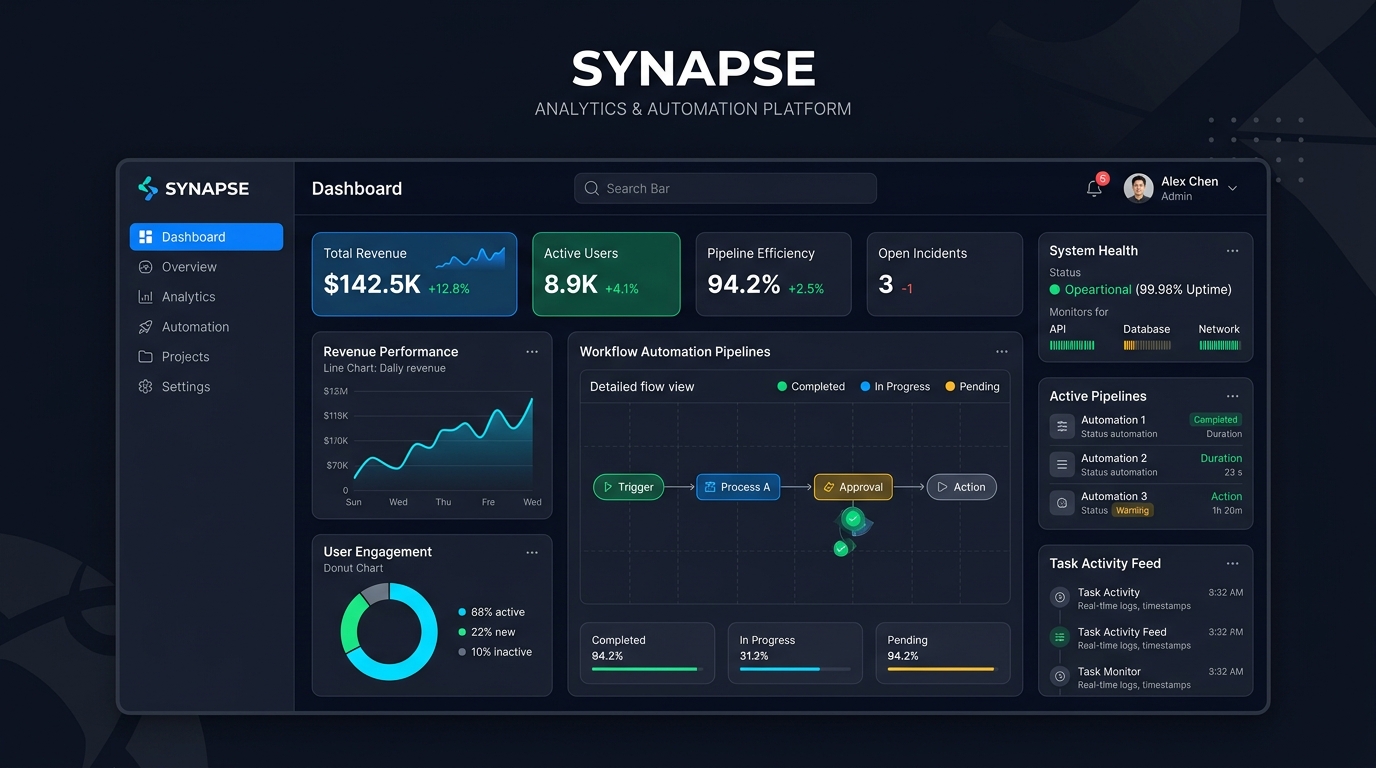
Task: Click the Warning badge on Automation 3
Action: pyautogui.click(x=1132, y=510)
